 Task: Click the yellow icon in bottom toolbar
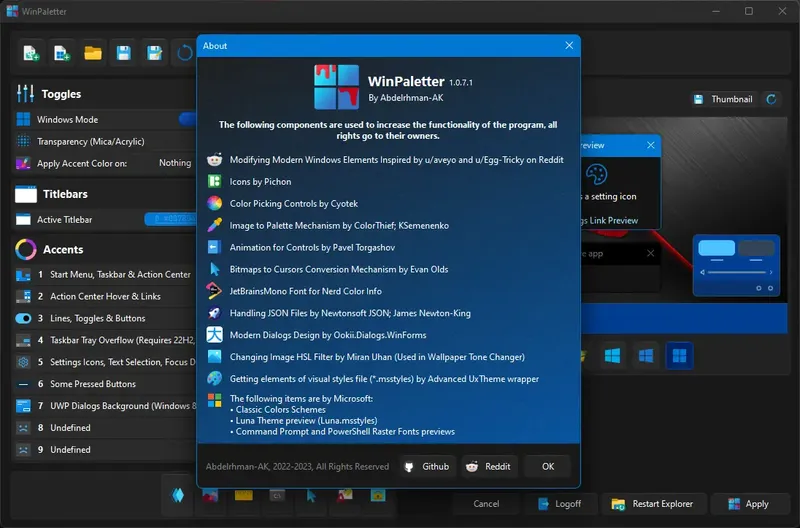(x=244, y=495)
